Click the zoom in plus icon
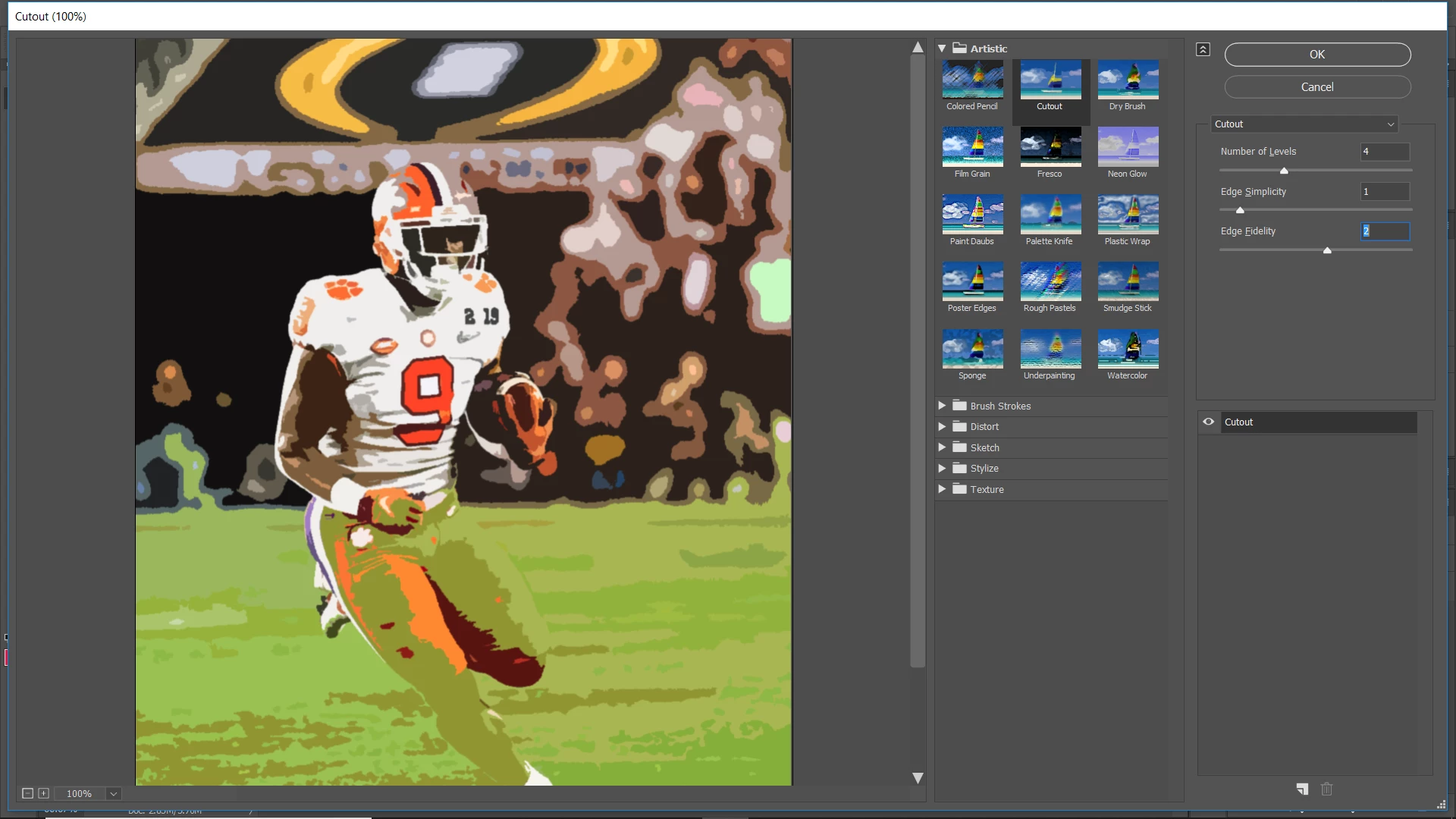1456x819 pixels. pos(44,793)
